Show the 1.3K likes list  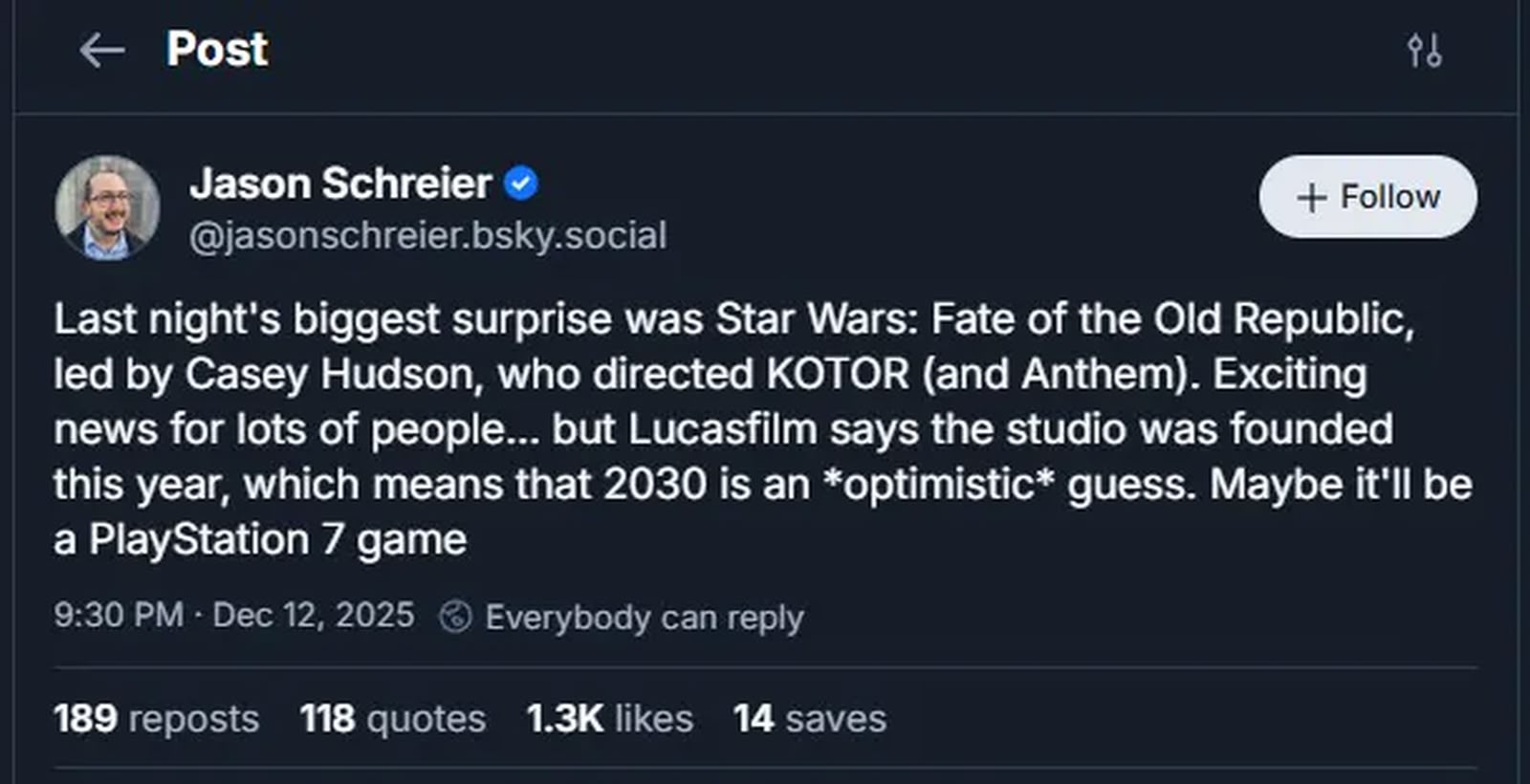(x=609, y=719)
